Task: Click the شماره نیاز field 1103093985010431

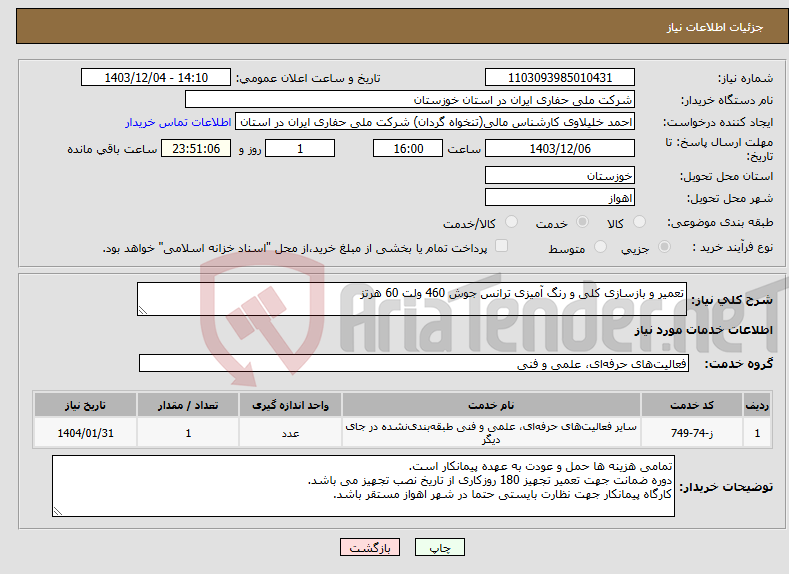Action: pyautogui.click(x=560, y=77)
